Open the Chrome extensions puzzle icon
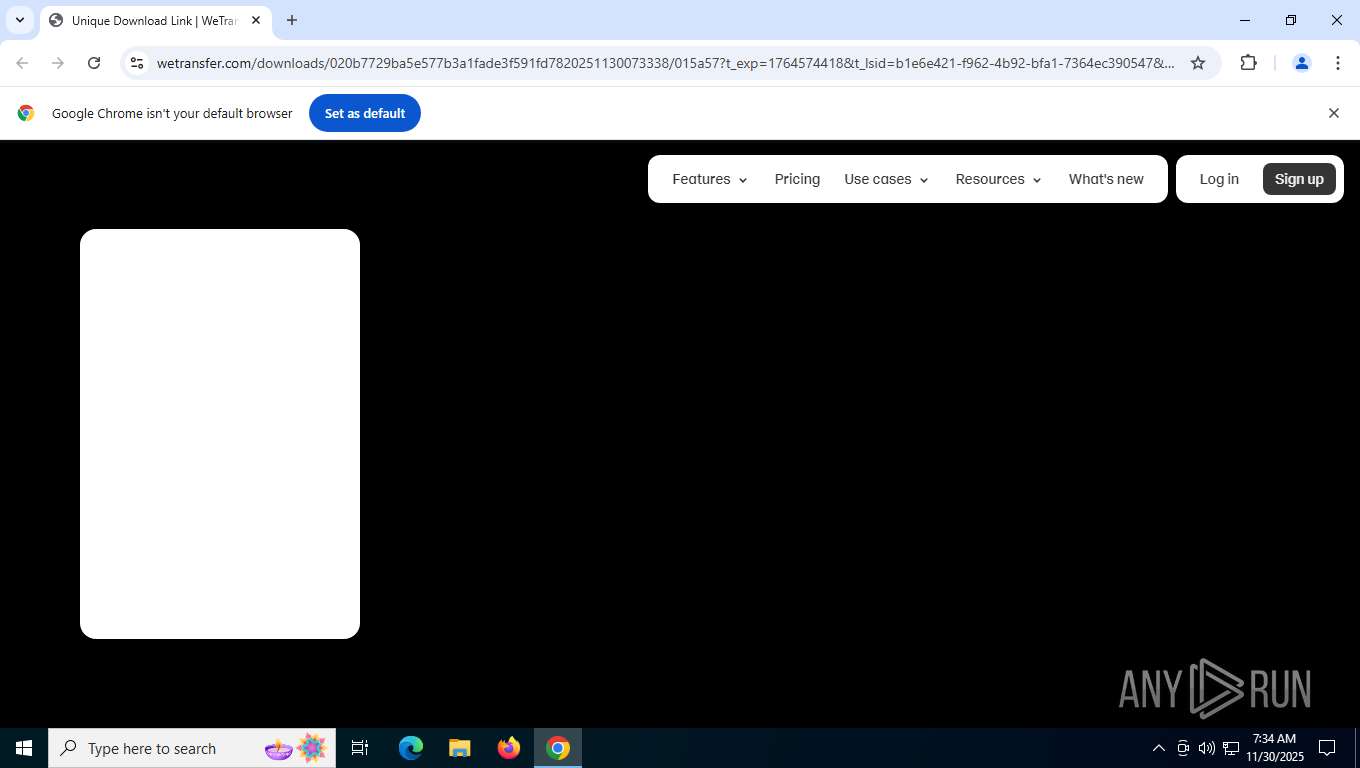1360x768 pixels. tap(1248, 63)
